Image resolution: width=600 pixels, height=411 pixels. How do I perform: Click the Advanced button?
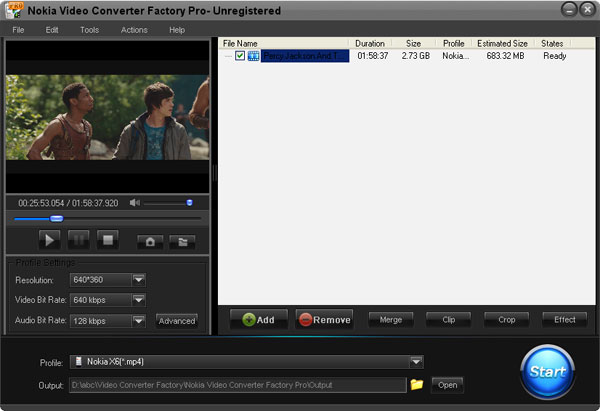tap(177, 321)
